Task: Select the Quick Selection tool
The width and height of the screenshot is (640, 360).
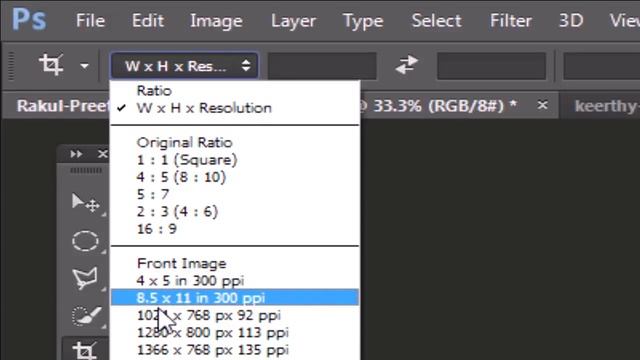Action: (x=86, y=315)
